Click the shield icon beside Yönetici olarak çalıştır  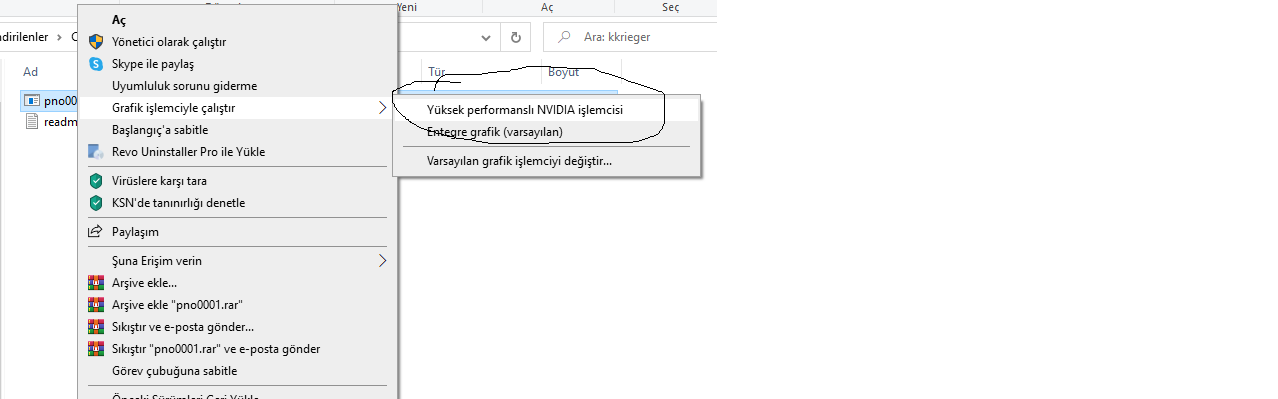(x=96, y=42)
